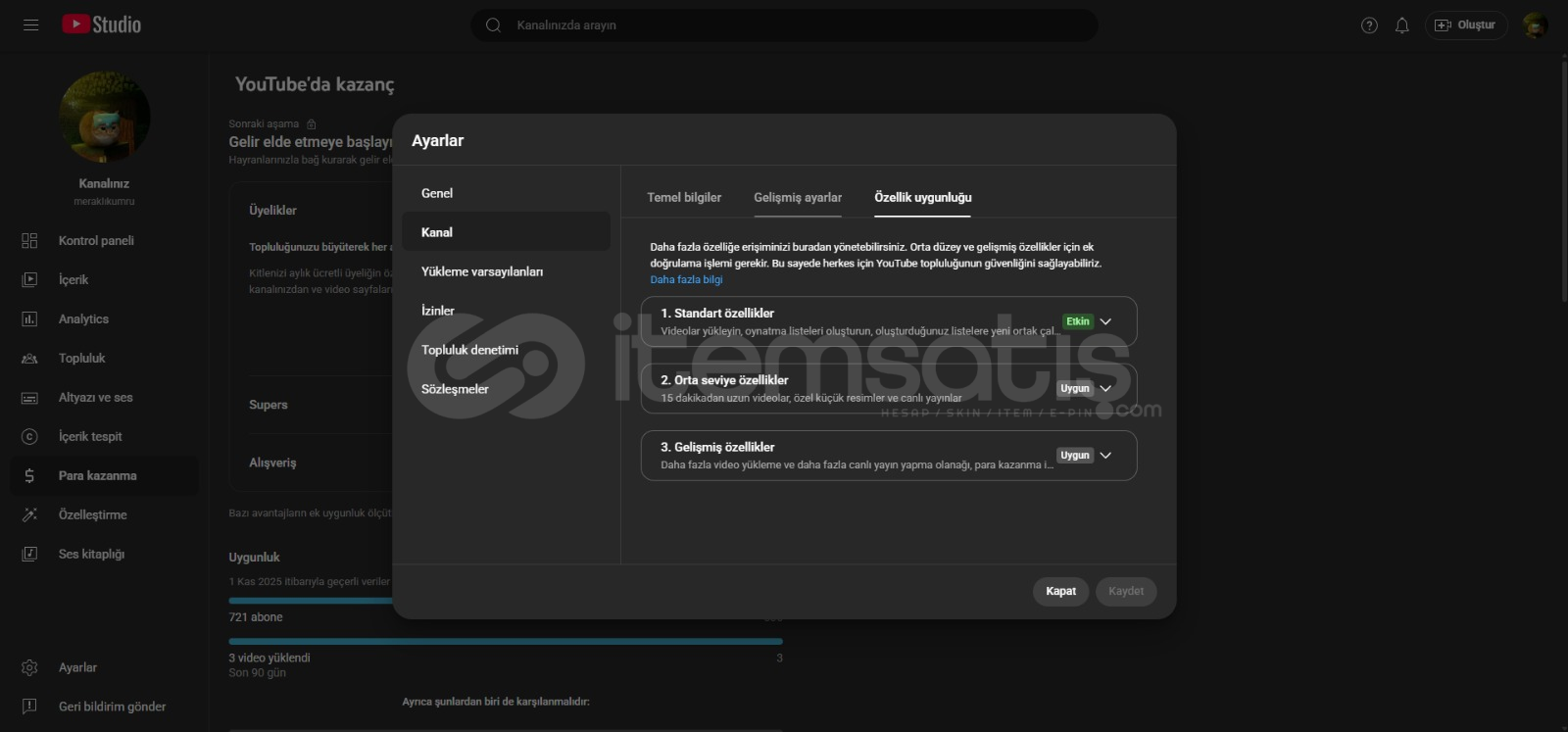This screenshot has height=732, width=1568.
Task: Click the İçerik tespit copyright icon
Action: click(x=29, y=436)
